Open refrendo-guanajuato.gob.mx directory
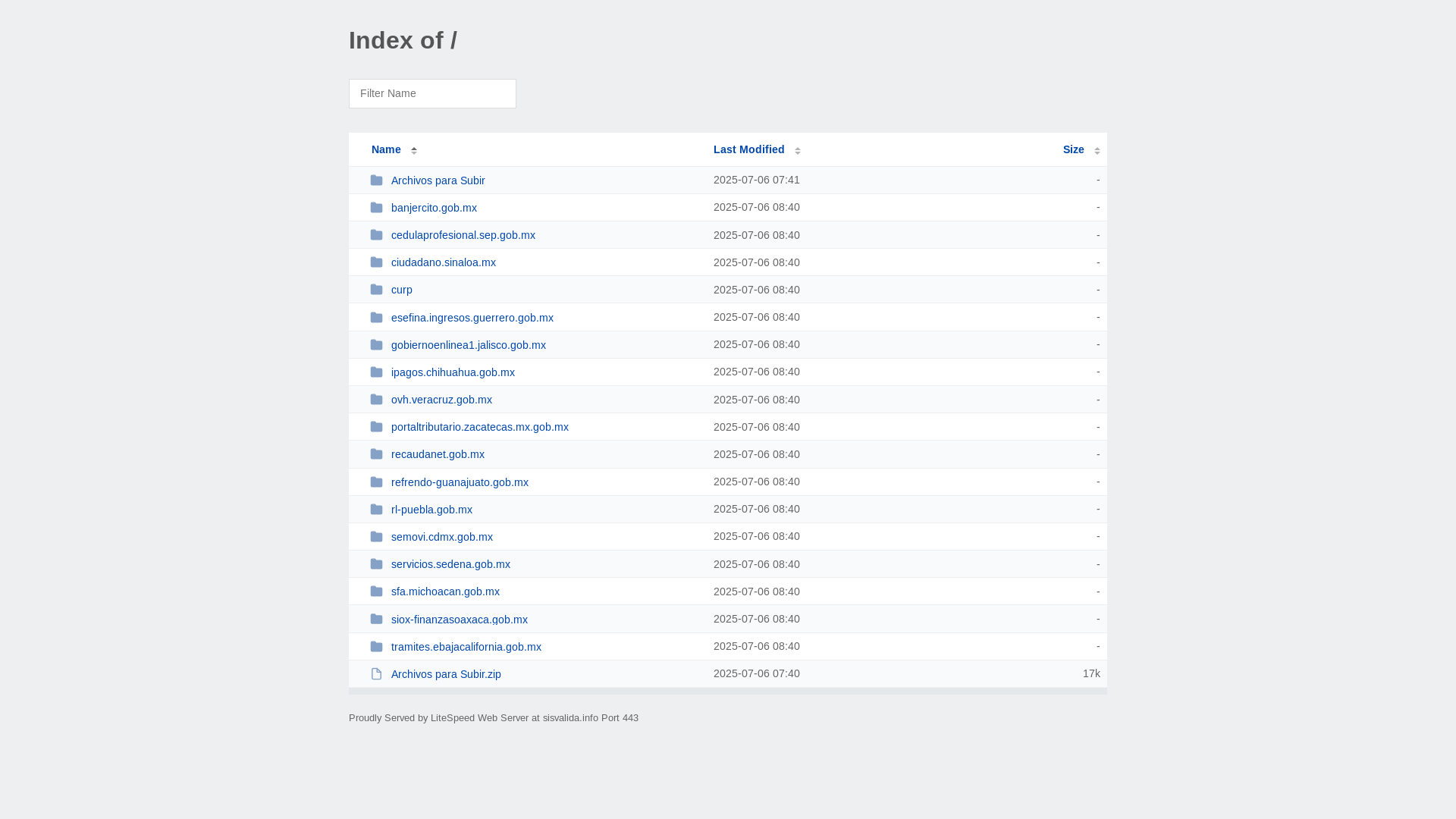This screenshot has height=819, width=1456. pyautogui.click(x=460, y=482)
